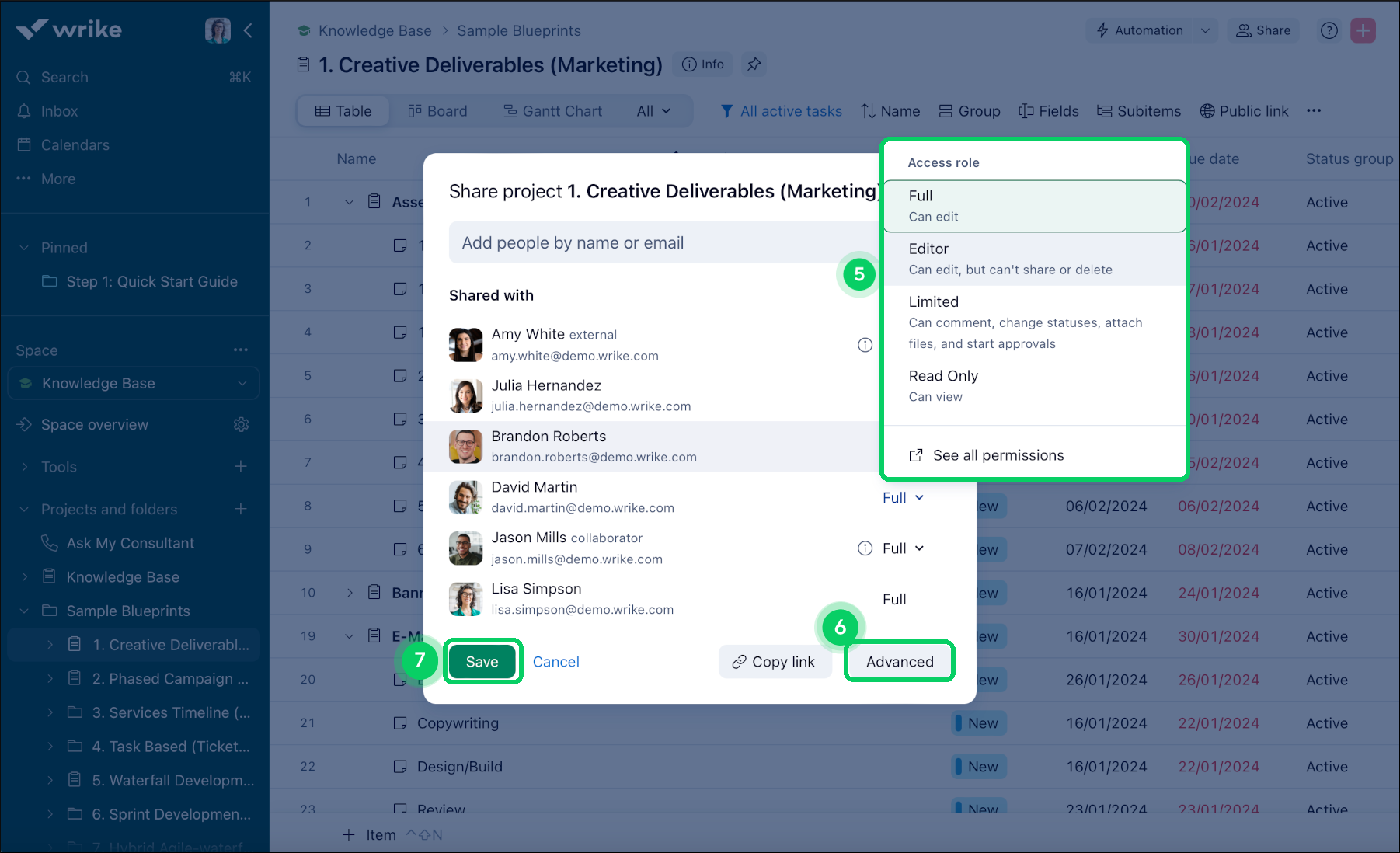1400x853 pixels.
Task: Open the Search function in the sidebar
Action: tap(64, 77)
